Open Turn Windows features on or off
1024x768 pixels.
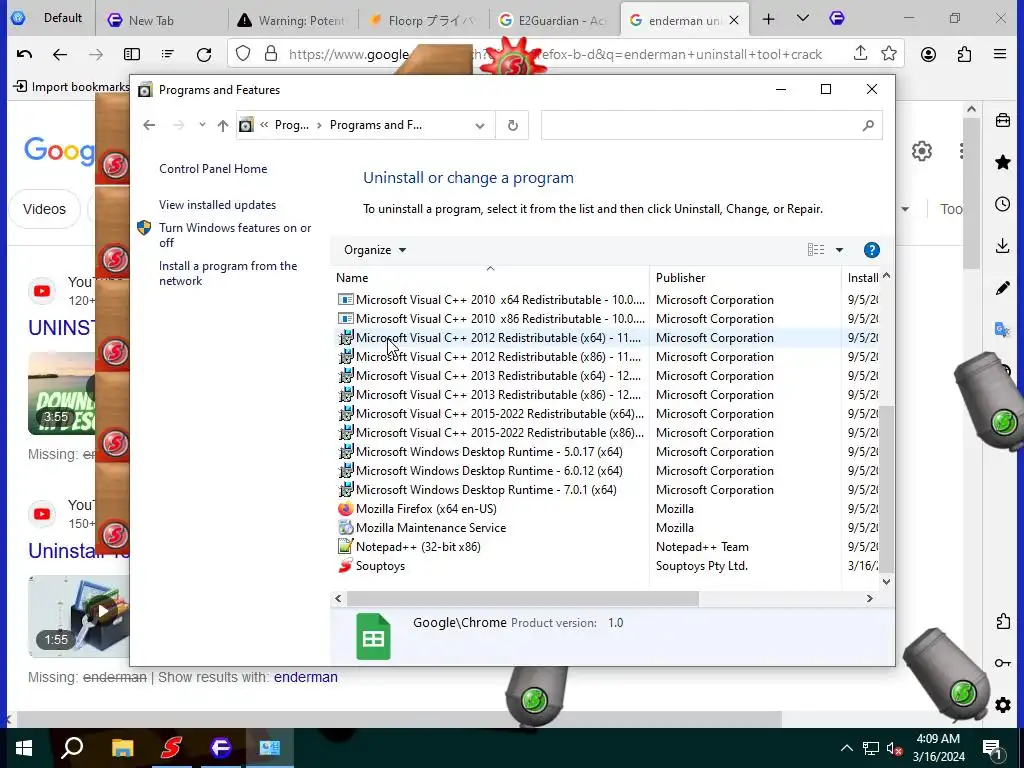point(235,235)
